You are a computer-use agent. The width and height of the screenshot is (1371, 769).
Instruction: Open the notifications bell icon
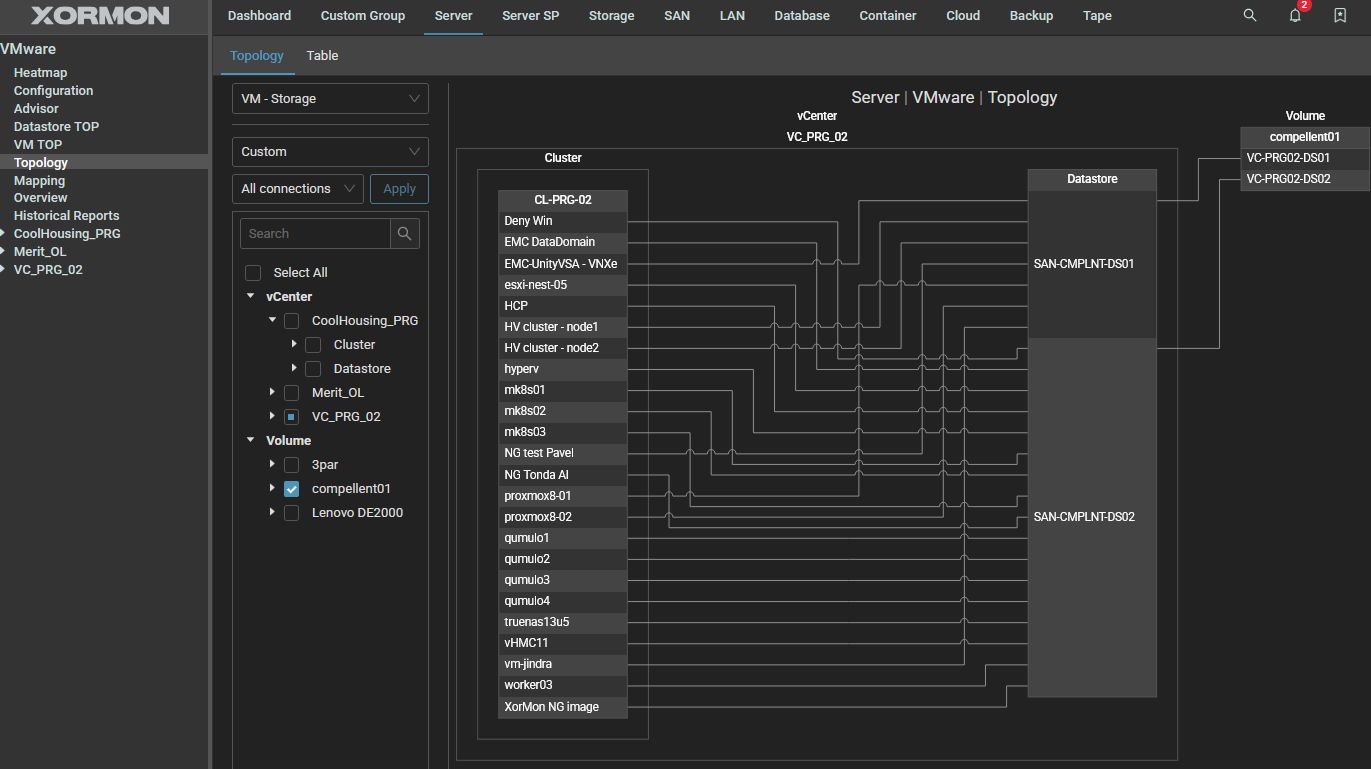(x=1295, y=16)
